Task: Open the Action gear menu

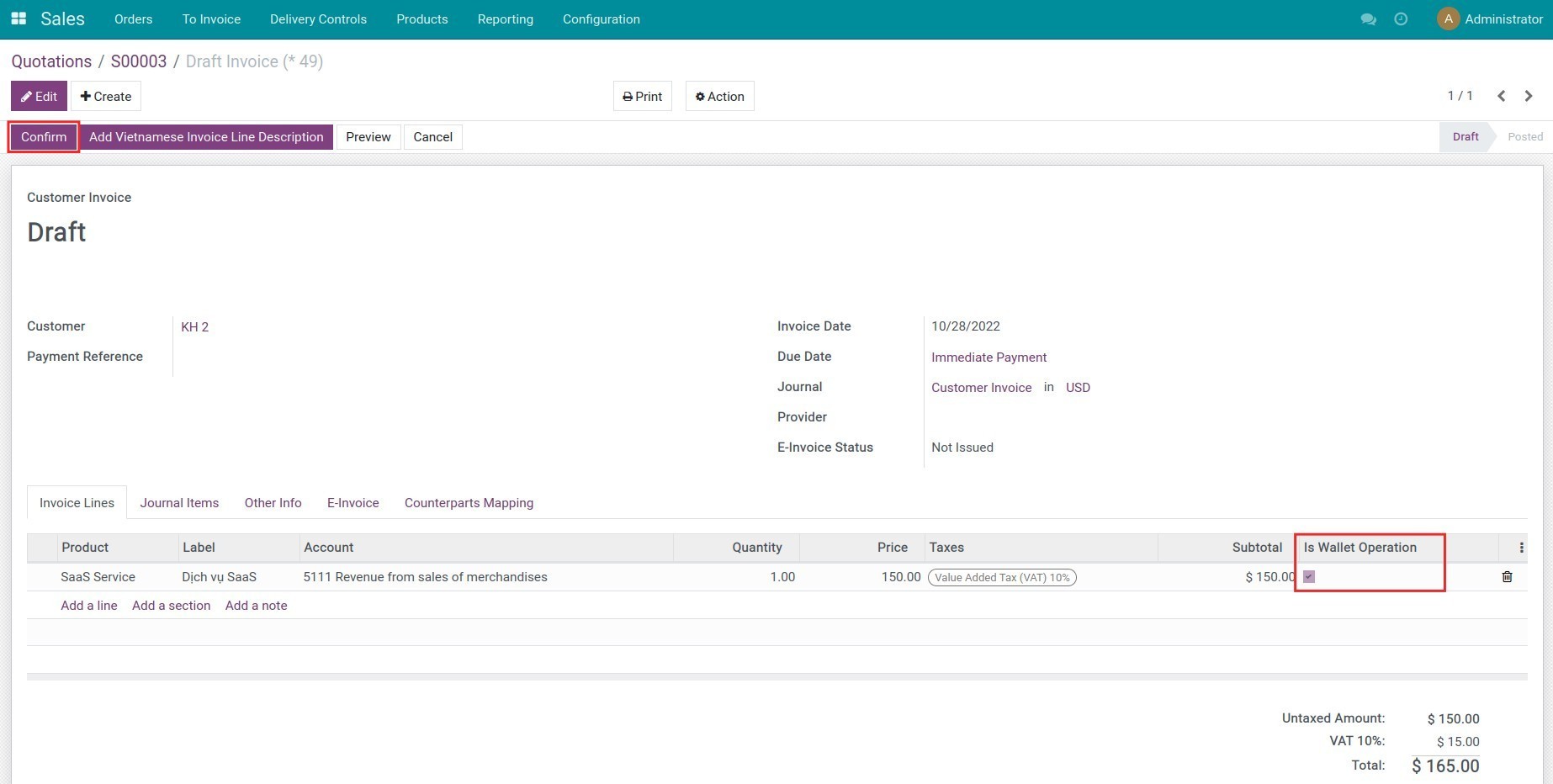Action: [x=719, y=96]
